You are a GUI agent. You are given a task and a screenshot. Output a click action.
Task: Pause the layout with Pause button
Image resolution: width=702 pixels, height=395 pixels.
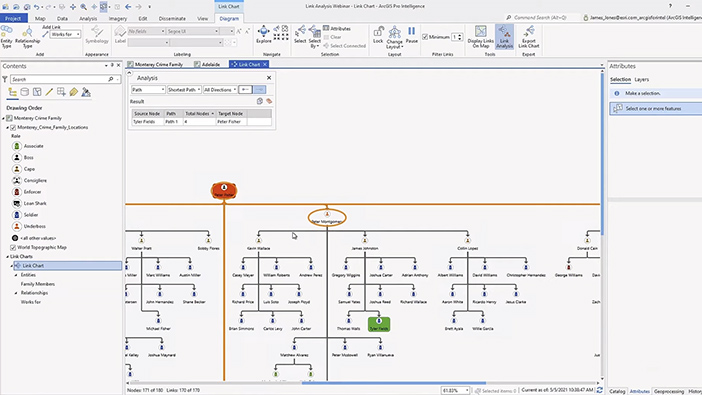[411, 34]
